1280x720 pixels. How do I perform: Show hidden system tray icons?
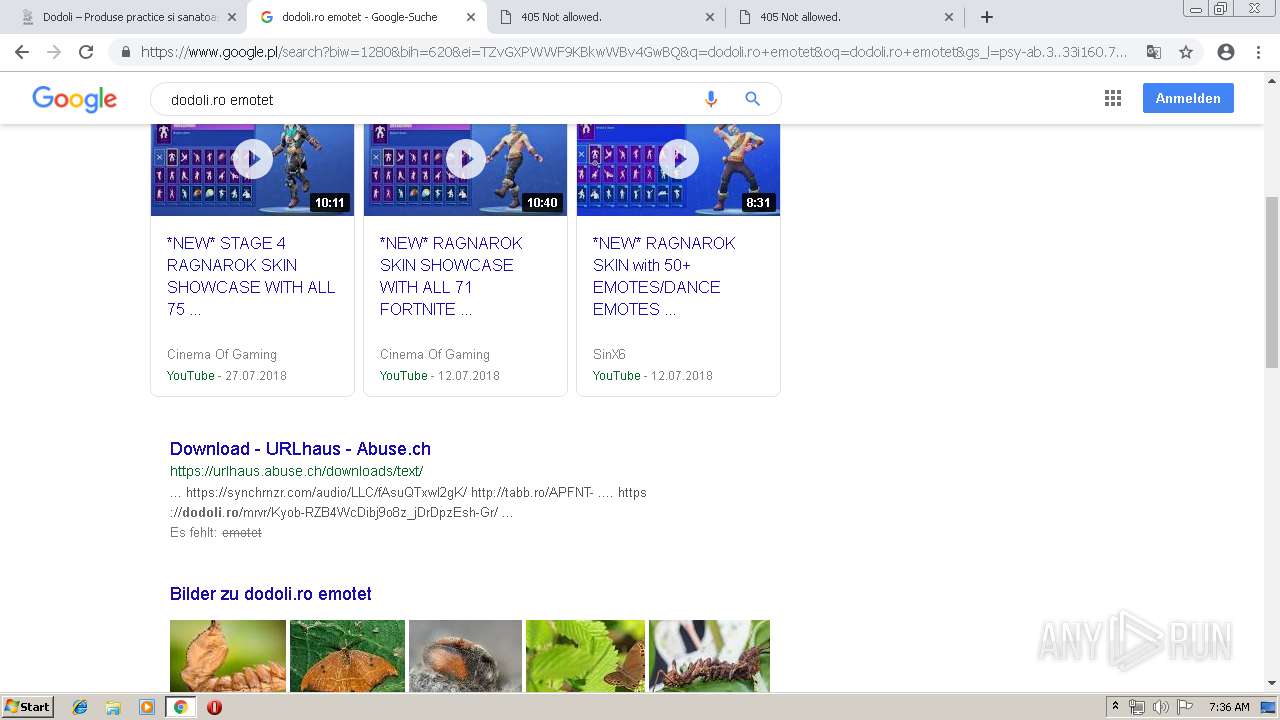tap(1116, 707)
